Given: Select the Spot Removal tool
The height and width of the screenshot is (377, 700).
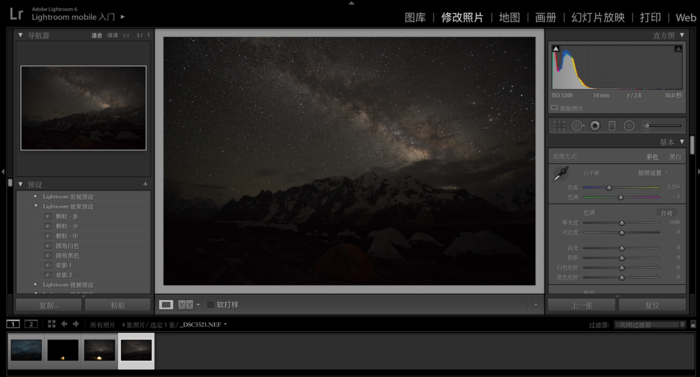Looking at the screenshot, I should click(578, 126).
